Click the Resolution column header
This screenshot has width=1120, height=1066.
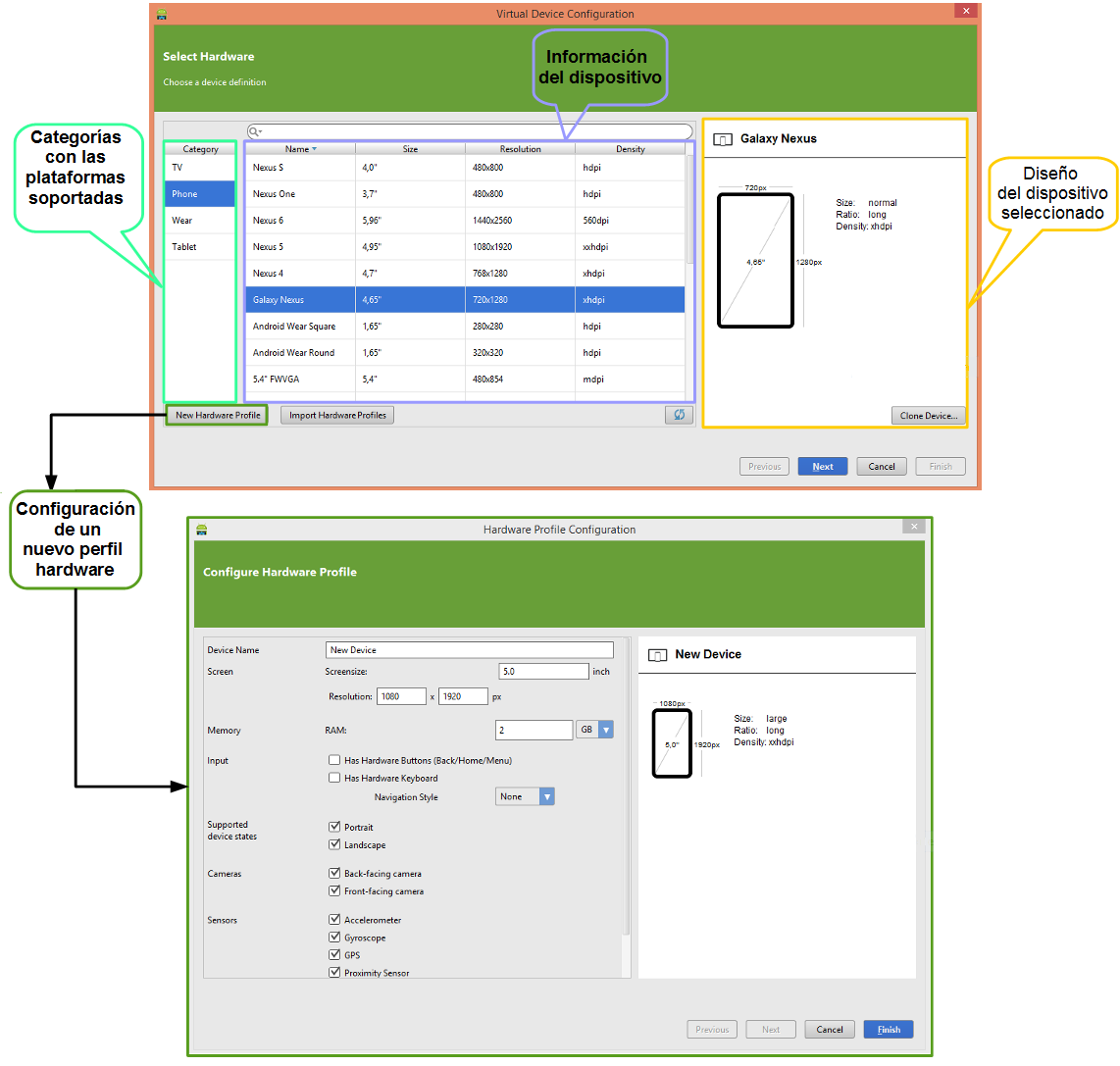(520, 149)
